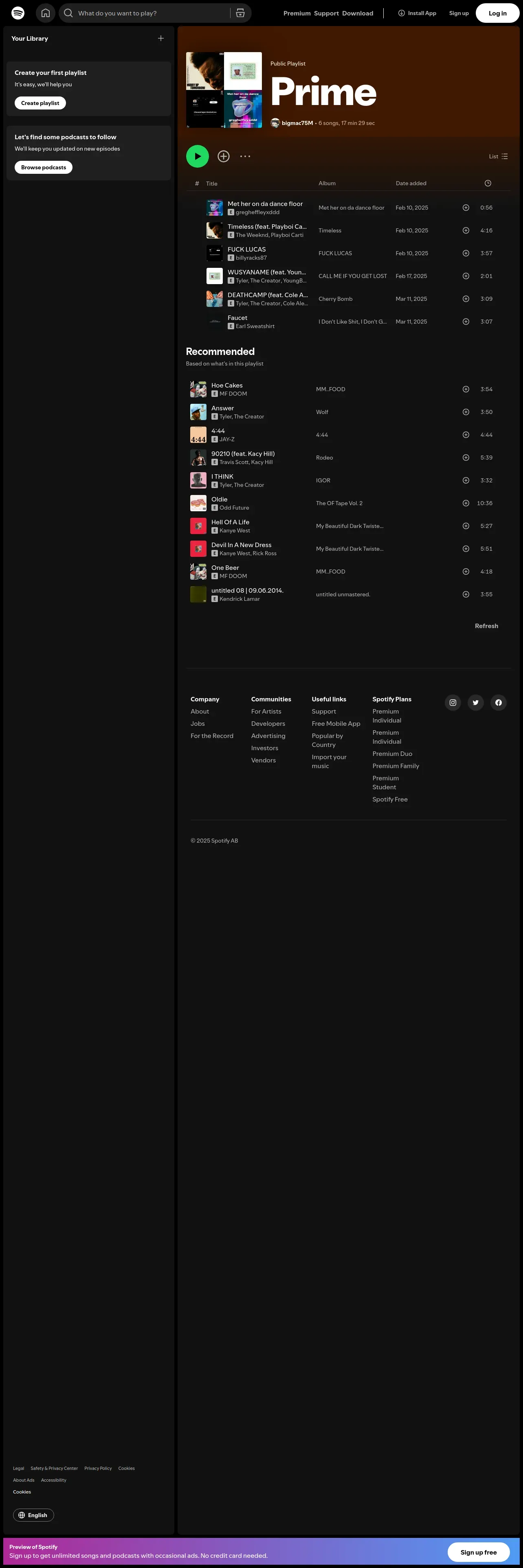Open the Browse icon in search bar
The image size is (523, 1568).
pos(240,13)
